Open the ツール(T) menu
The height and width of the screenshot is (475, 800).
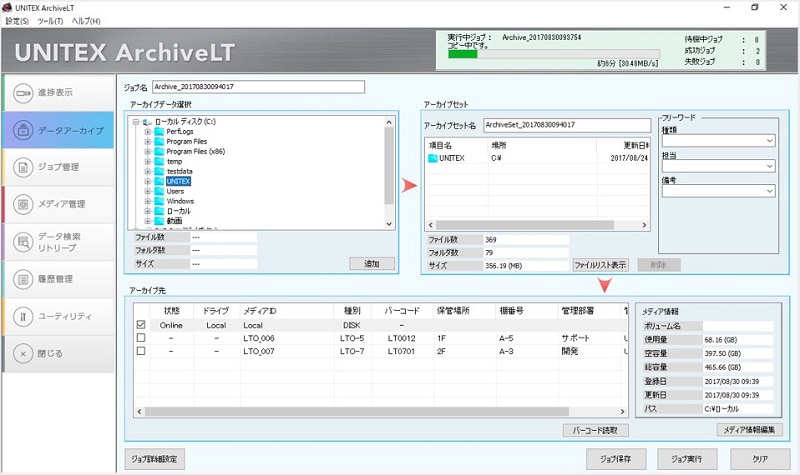click(50, 21)
